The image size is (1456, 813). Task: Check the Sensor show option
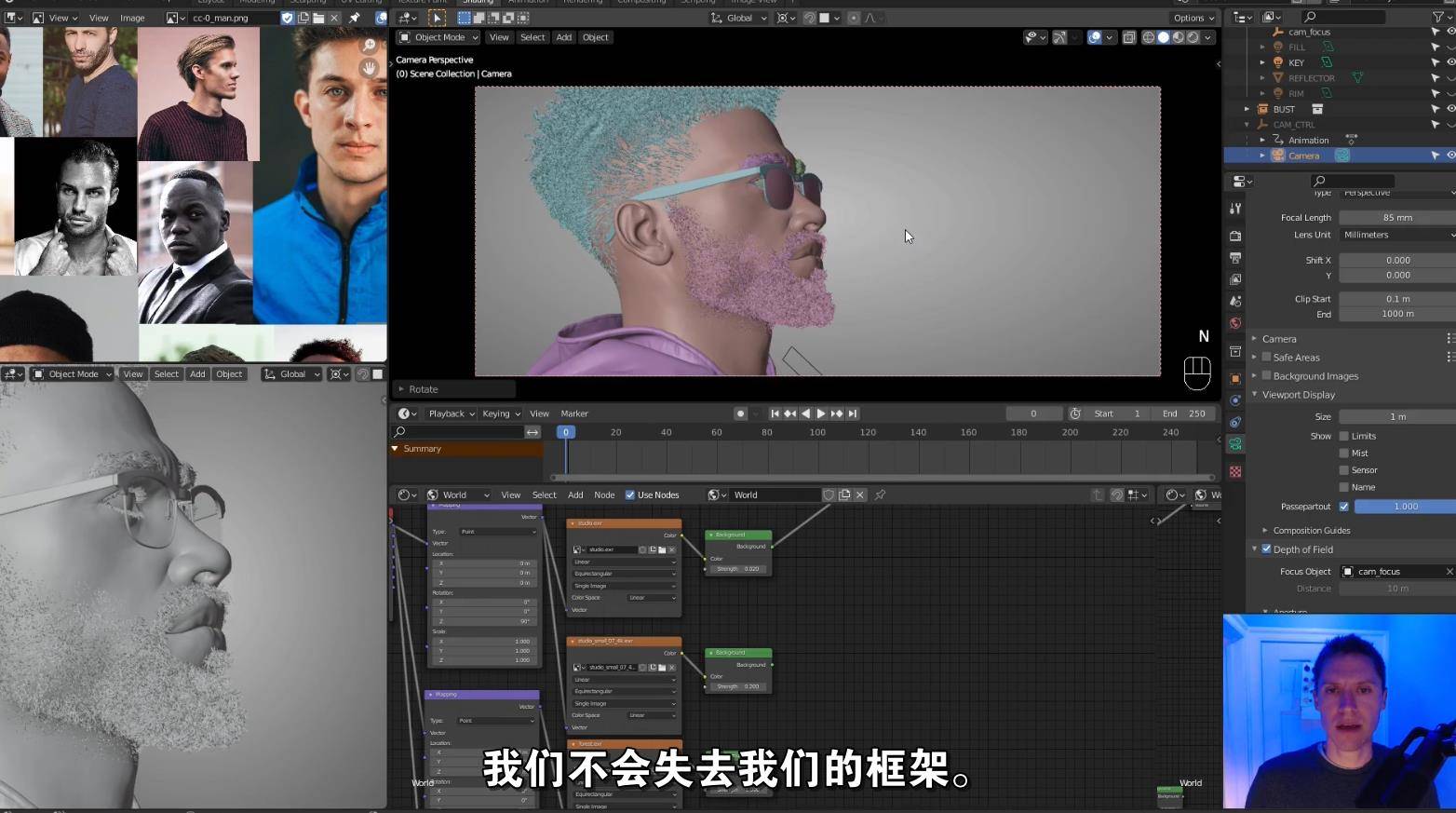[1343, 470]
